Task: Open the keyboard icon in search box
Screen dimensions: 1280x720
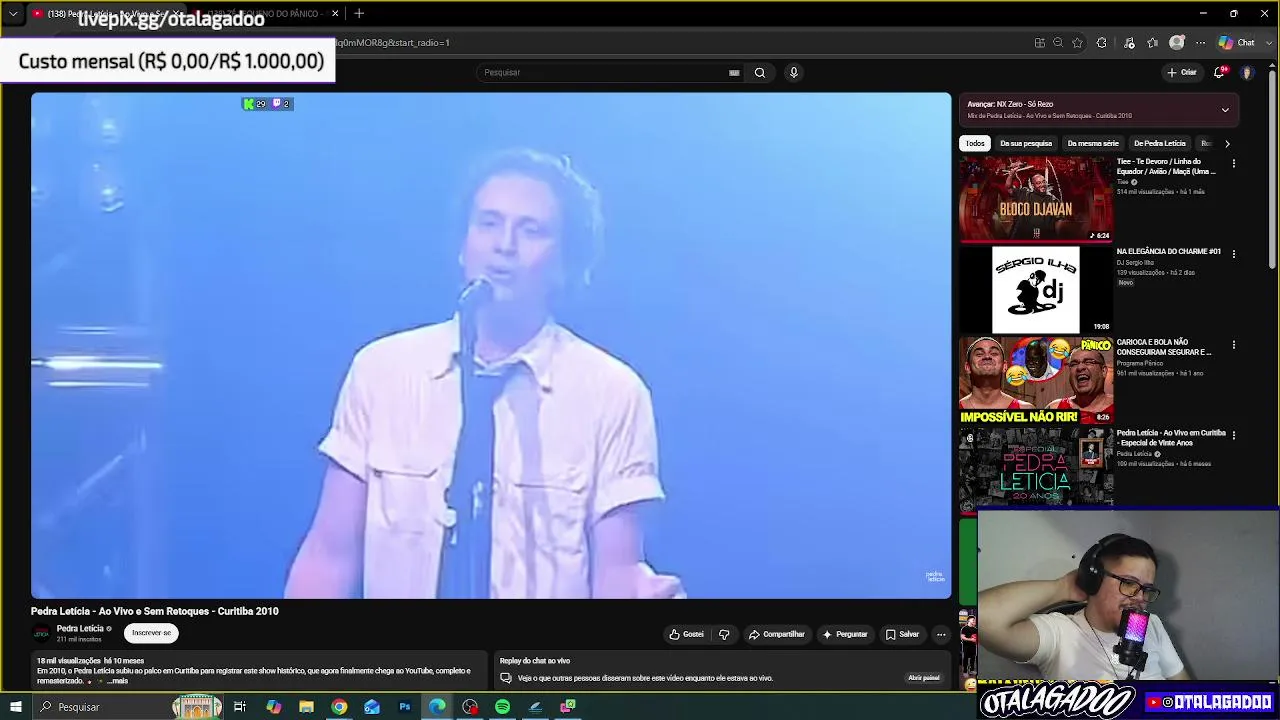Action: (734, 72)
